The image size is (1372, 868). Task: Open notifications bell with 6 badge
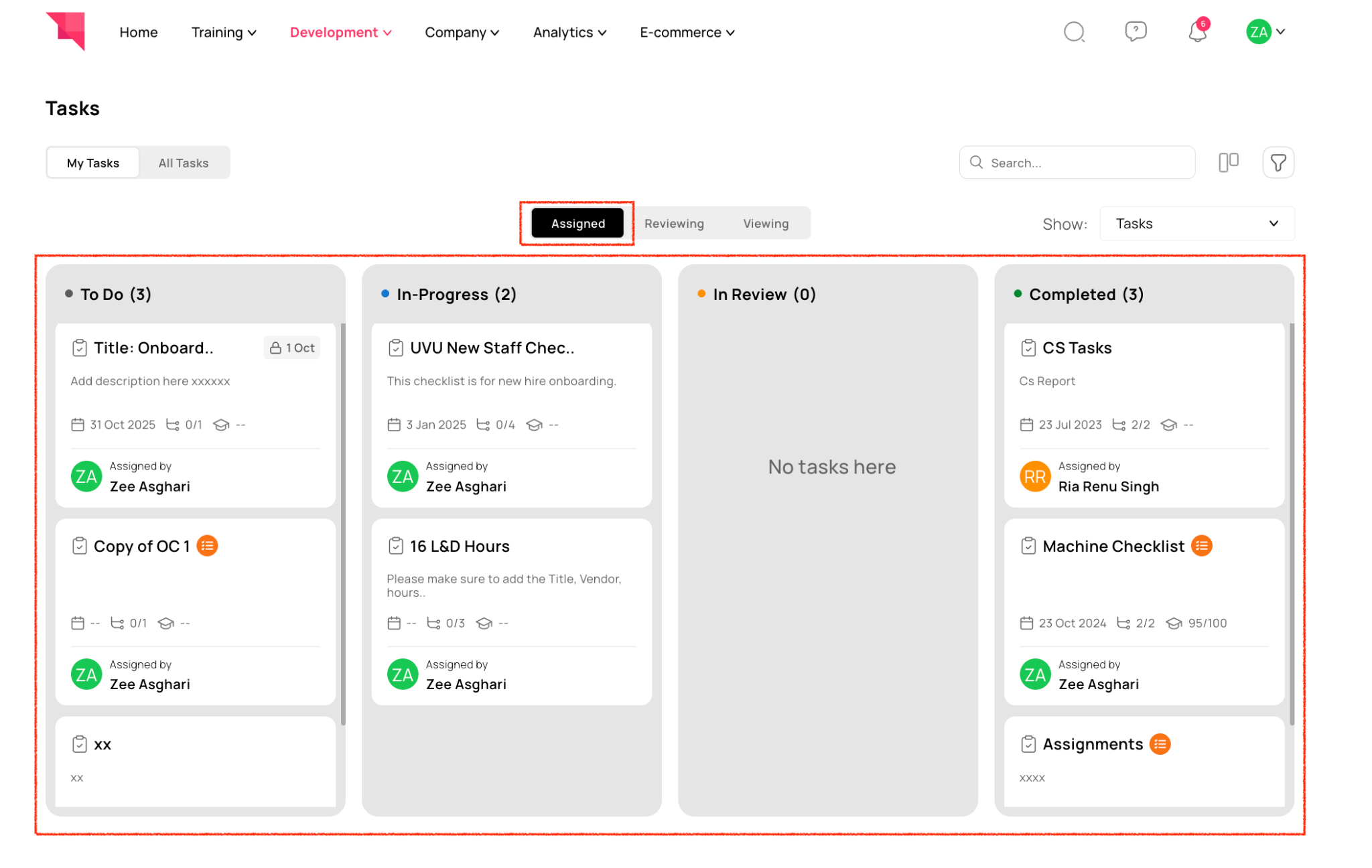coord(1198,31)
